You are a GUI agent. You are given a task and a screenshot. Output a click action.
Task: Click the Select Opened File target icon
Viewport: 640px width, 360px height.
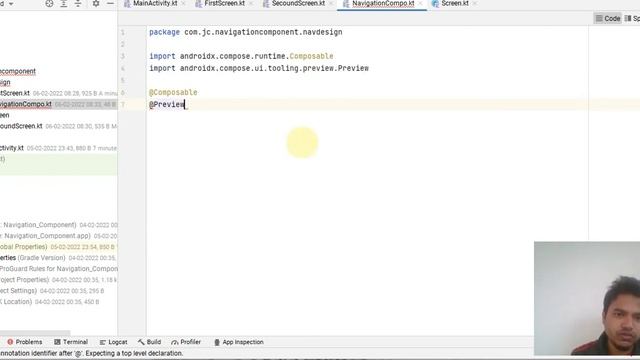pos(49,4)
